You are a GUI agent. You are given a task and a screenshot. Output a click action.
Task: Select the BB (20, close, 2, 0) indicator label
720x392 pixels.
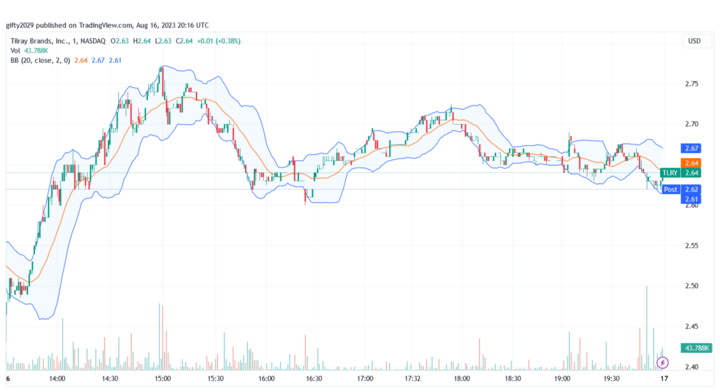point(40,60)
